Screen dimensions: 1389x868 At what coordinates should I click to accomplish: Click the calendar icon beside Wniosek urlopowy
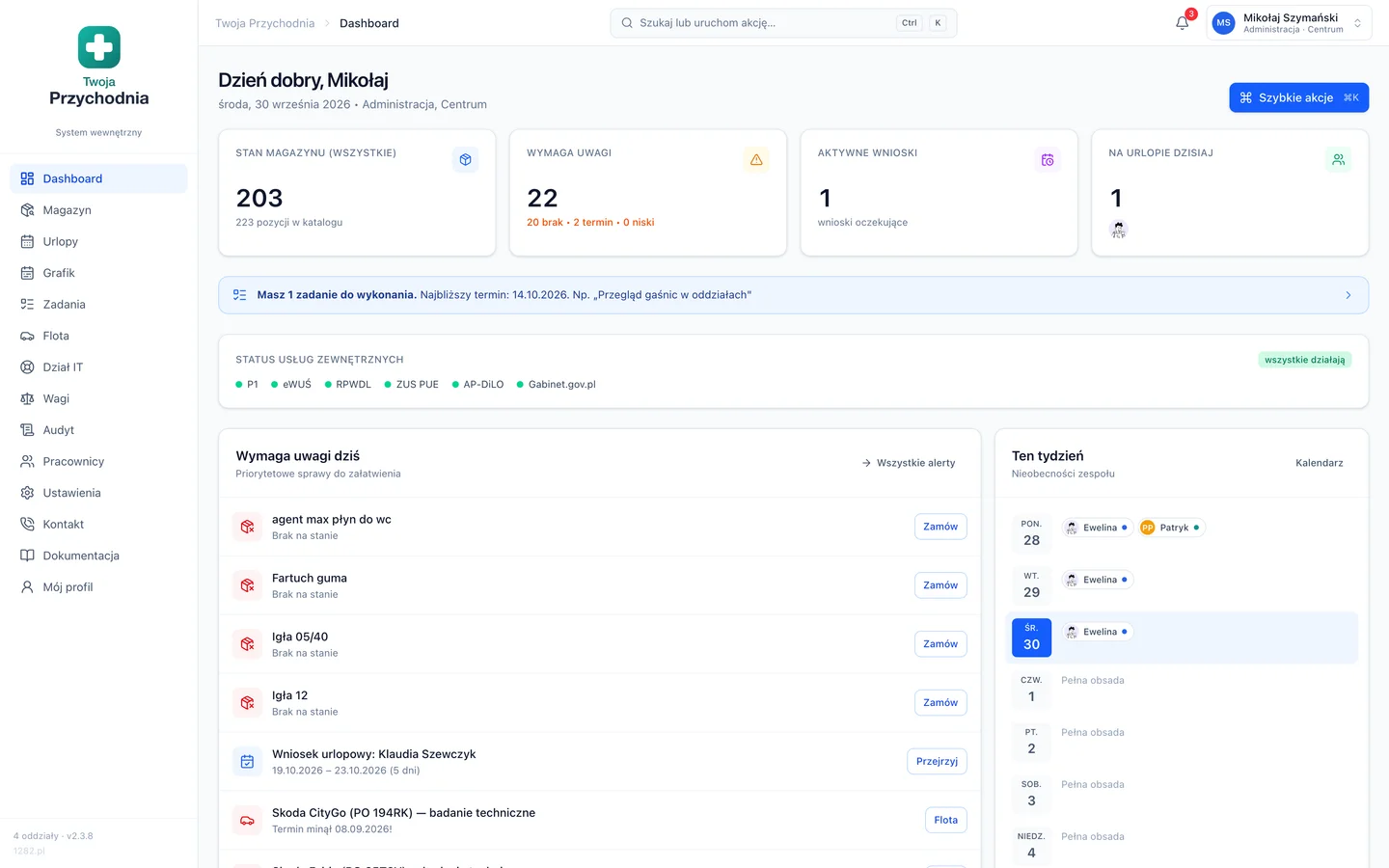pos(247,762)
